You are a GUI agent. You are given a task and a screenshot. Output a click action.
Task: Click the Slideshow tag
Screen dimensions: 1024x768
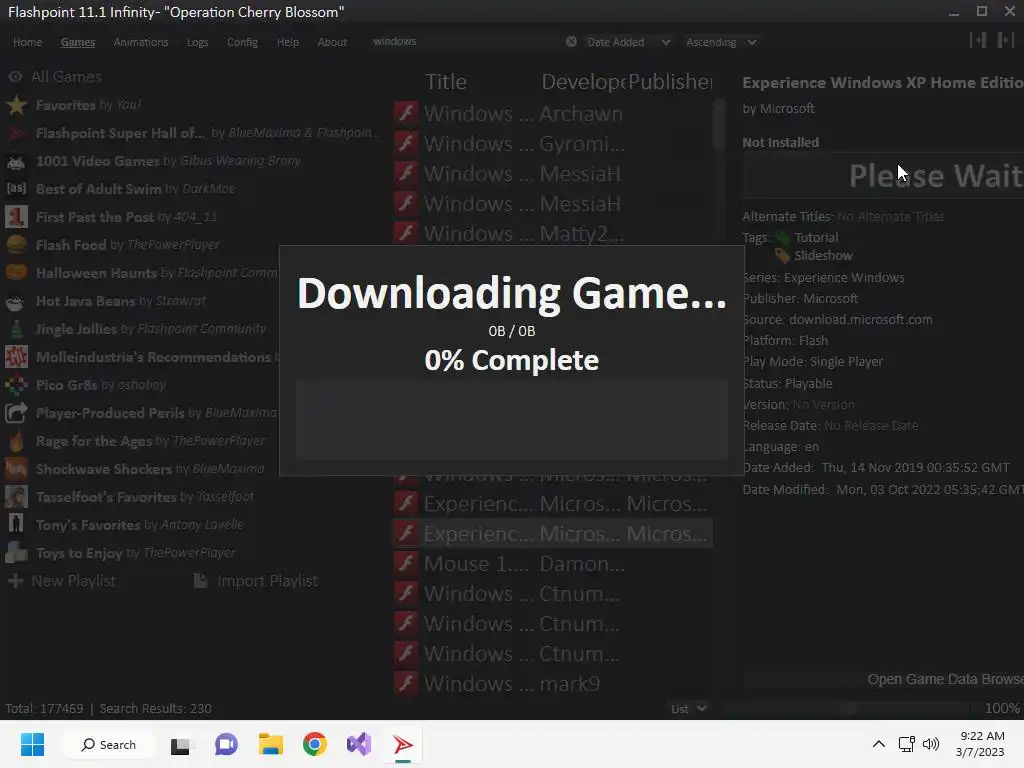click(x=823, y=255)
